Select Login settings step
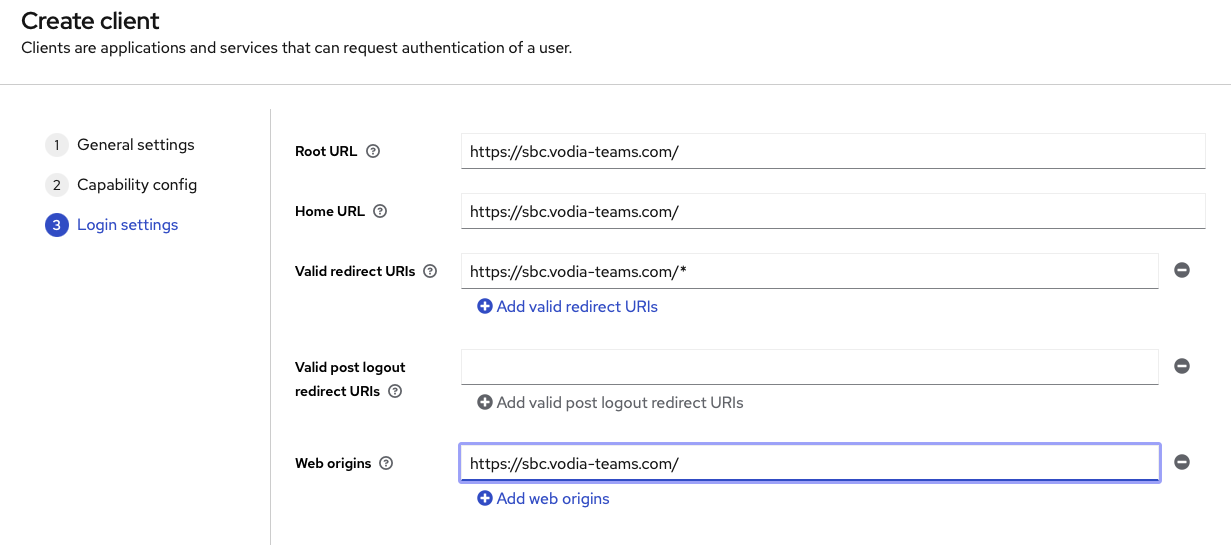 coord(112,225)
